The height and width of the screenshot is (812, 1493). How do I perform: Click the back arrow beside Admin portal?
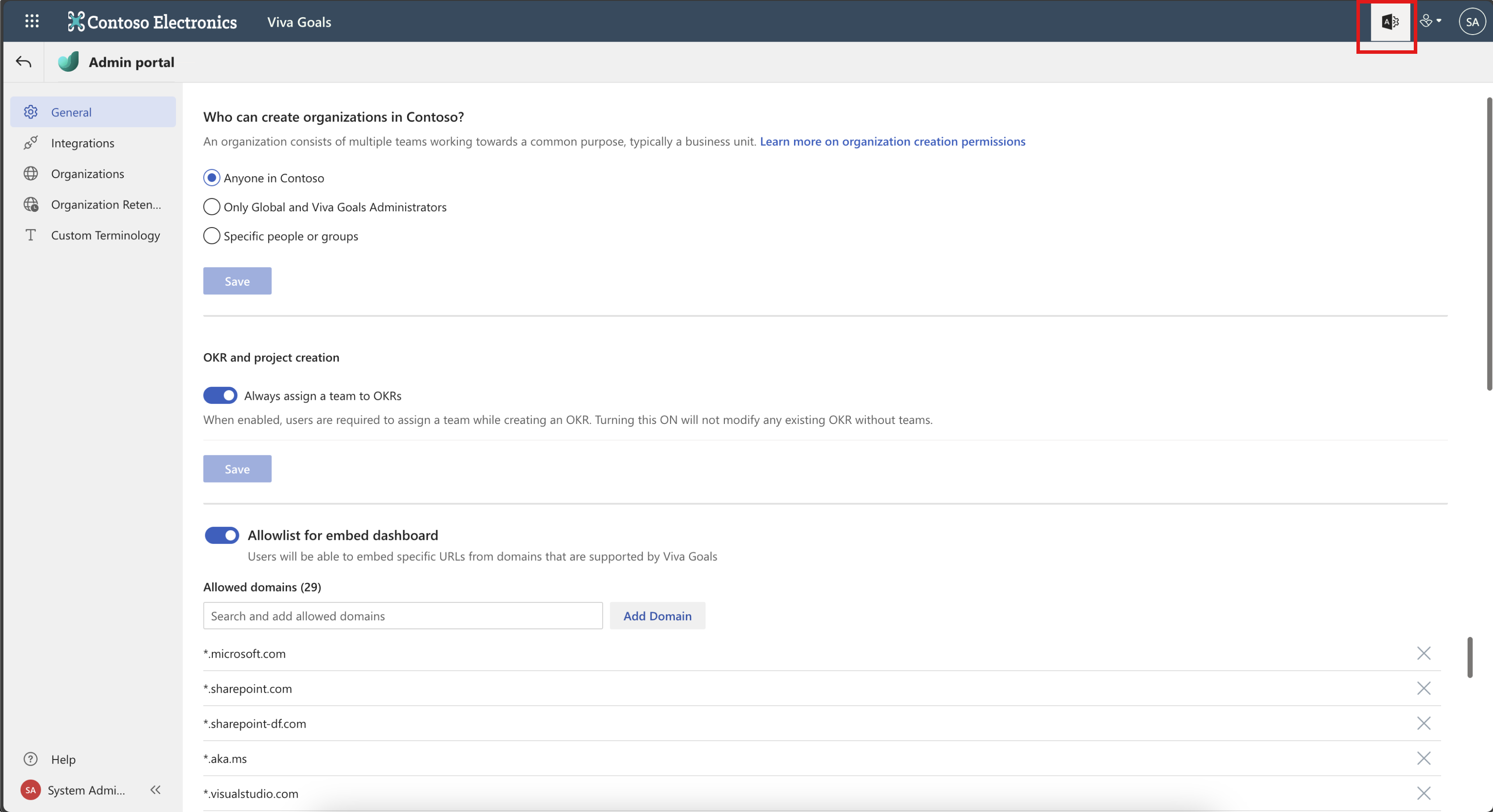[x=23, y=62]
